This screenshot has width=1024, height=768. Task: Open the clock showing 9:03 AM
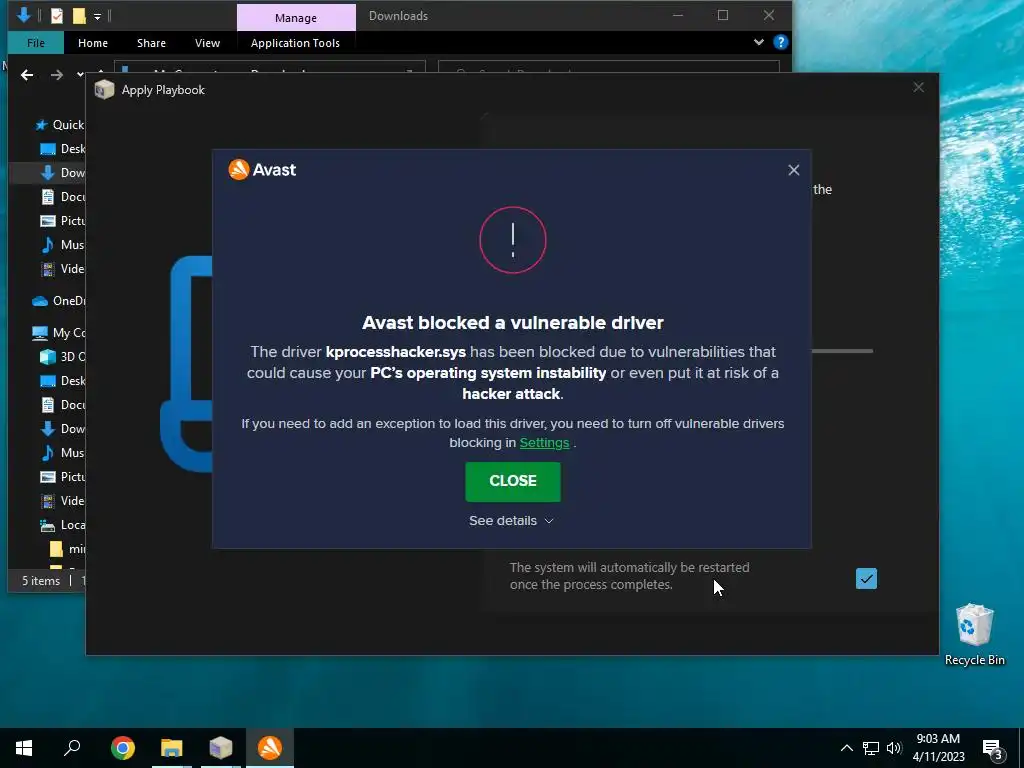(x=938, y=748)
